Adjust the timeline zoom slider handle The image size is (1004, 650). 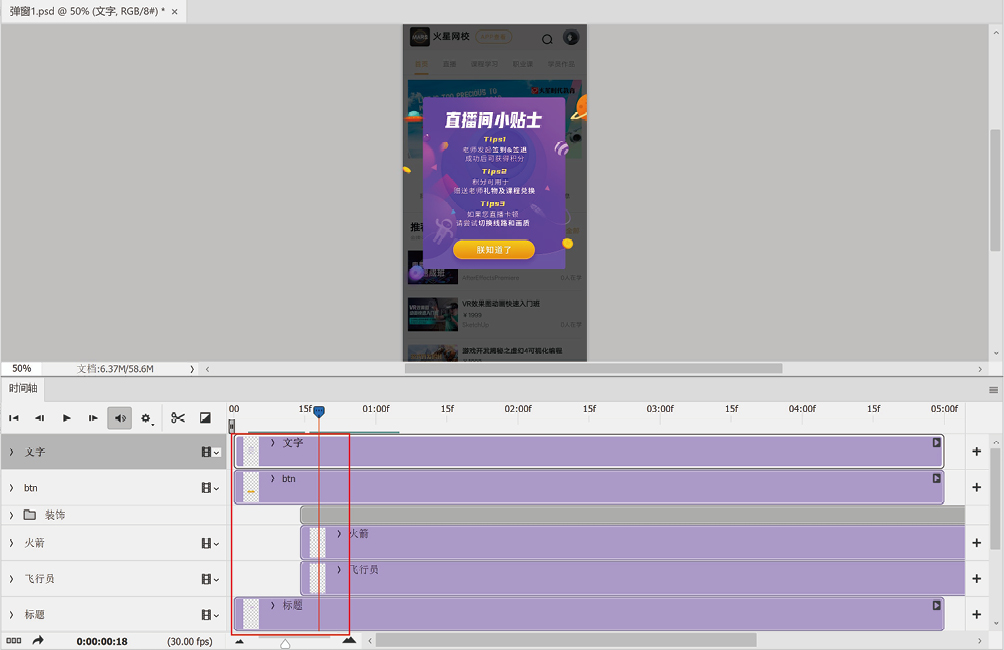click(285, 643)
